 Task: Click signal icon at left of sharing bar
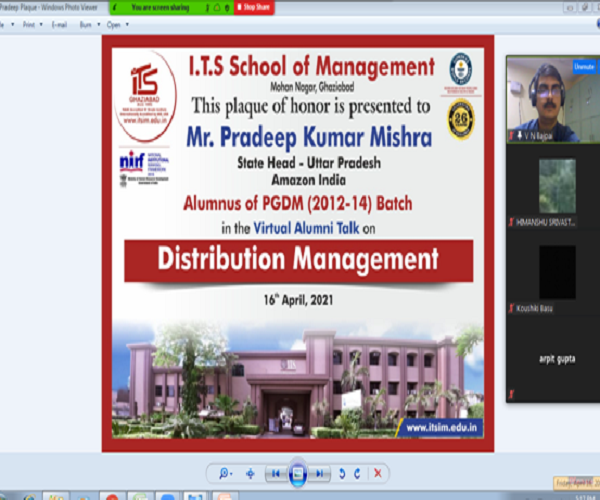(115, 8)
